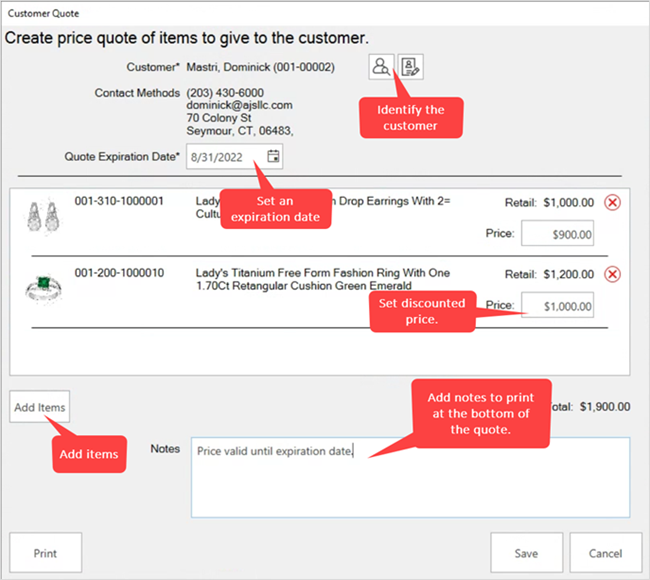Open the calendar picker for expiration date
This screenshot has width=650, height=580.
click(273, 157)
